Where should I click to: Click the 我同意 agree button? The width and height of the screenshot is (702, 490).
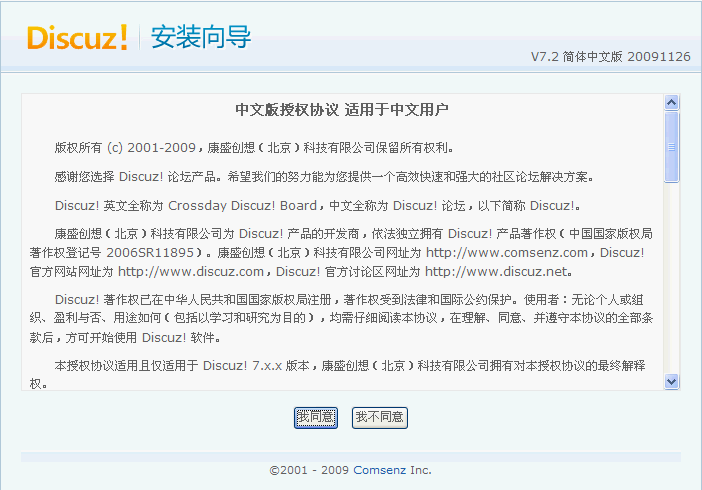tap(316, 417)
